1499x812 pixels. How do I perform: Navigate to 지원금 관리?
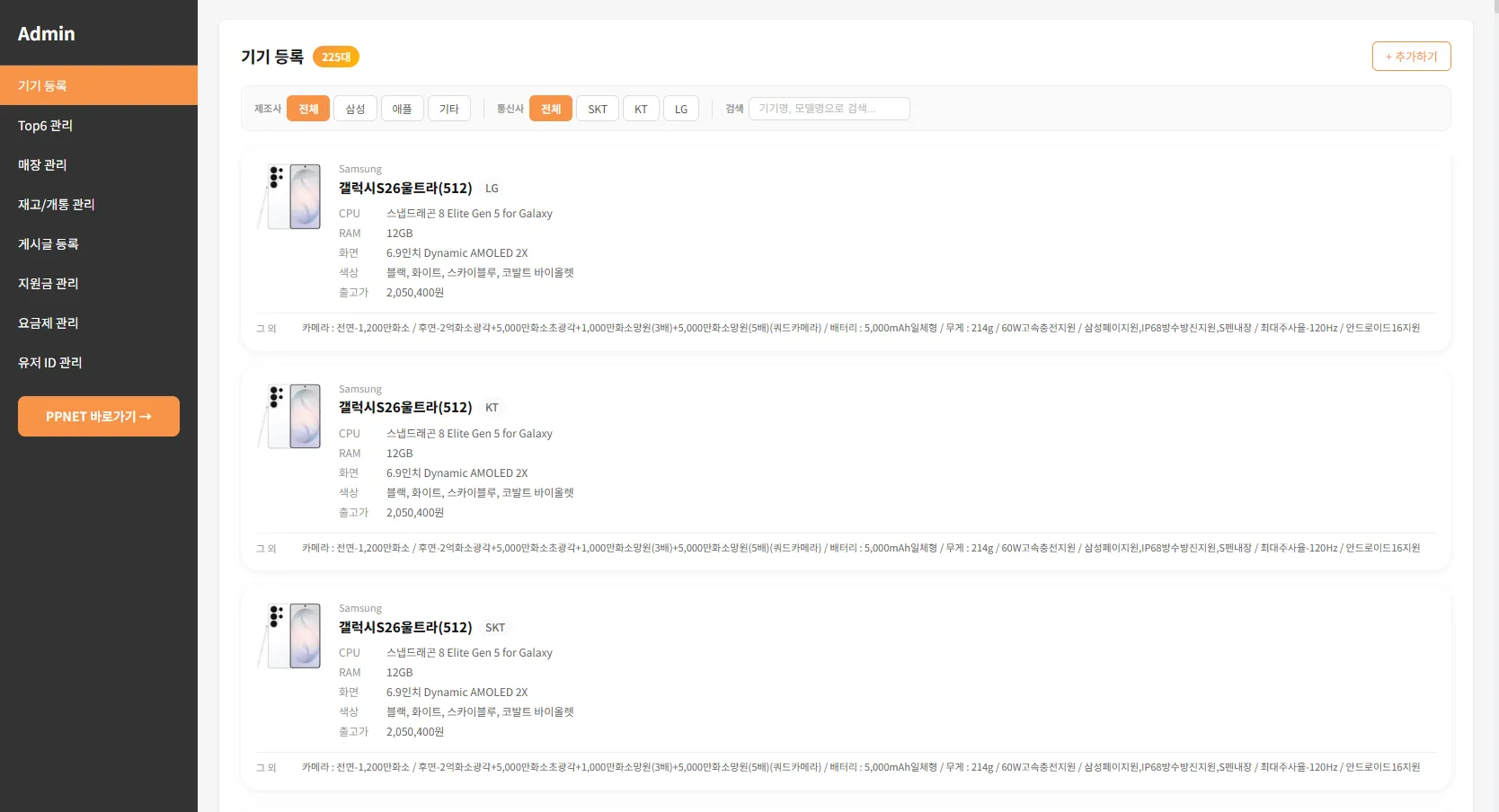pos(99,283)
